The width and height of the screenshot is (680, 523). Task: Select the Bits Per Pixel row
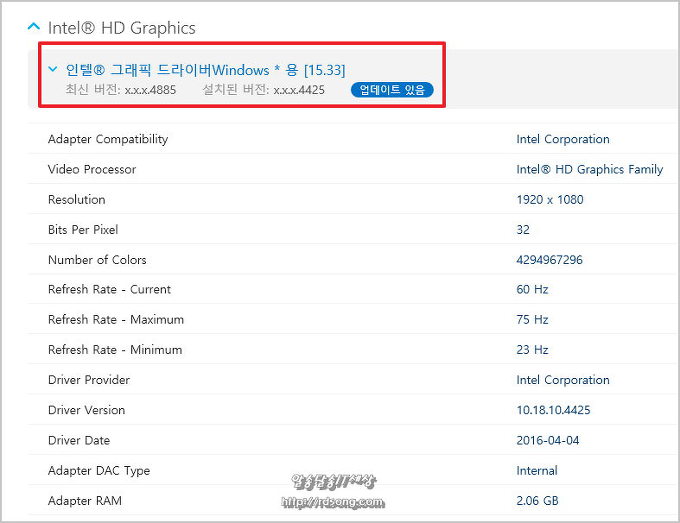83,229
